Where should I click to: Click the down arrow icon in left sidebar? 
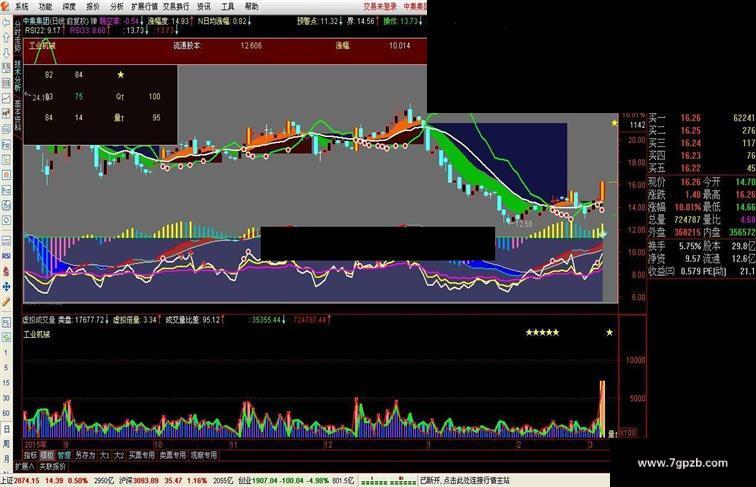point(6,53)
